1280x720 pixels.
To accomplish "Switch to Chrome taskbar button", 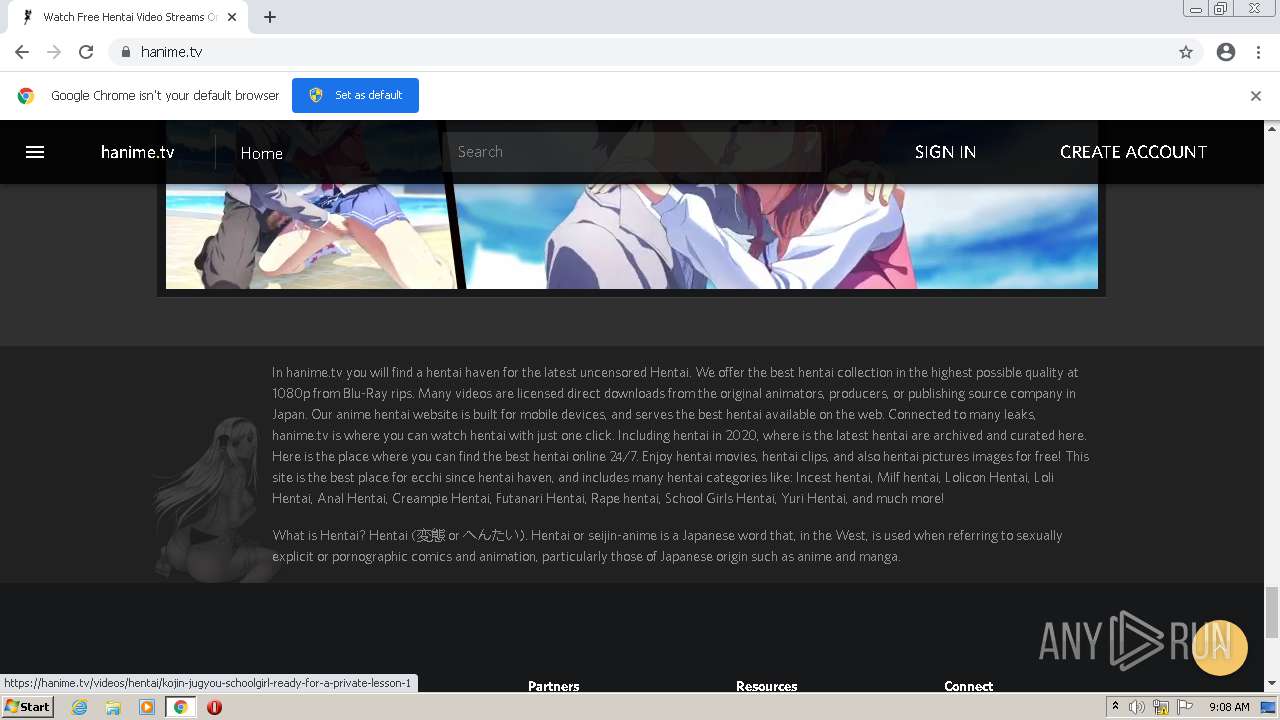I will click(181, 707).
